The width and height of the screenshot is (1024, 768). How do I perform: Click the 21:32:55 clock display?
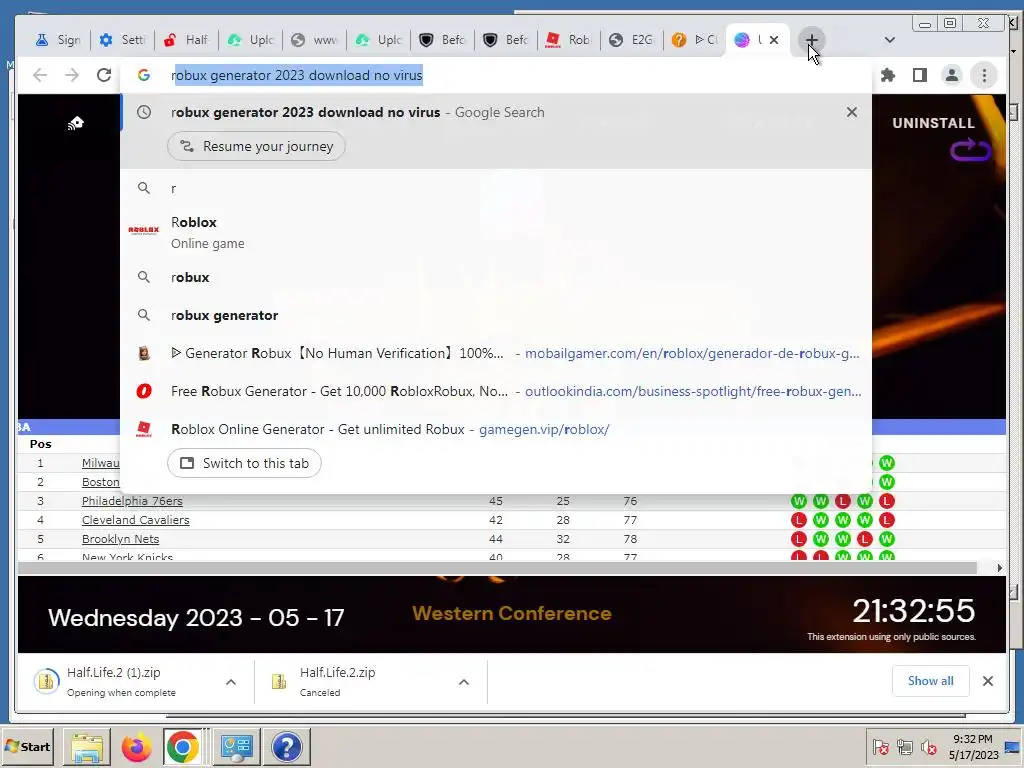pyautogui.click(x=913, y=611)
